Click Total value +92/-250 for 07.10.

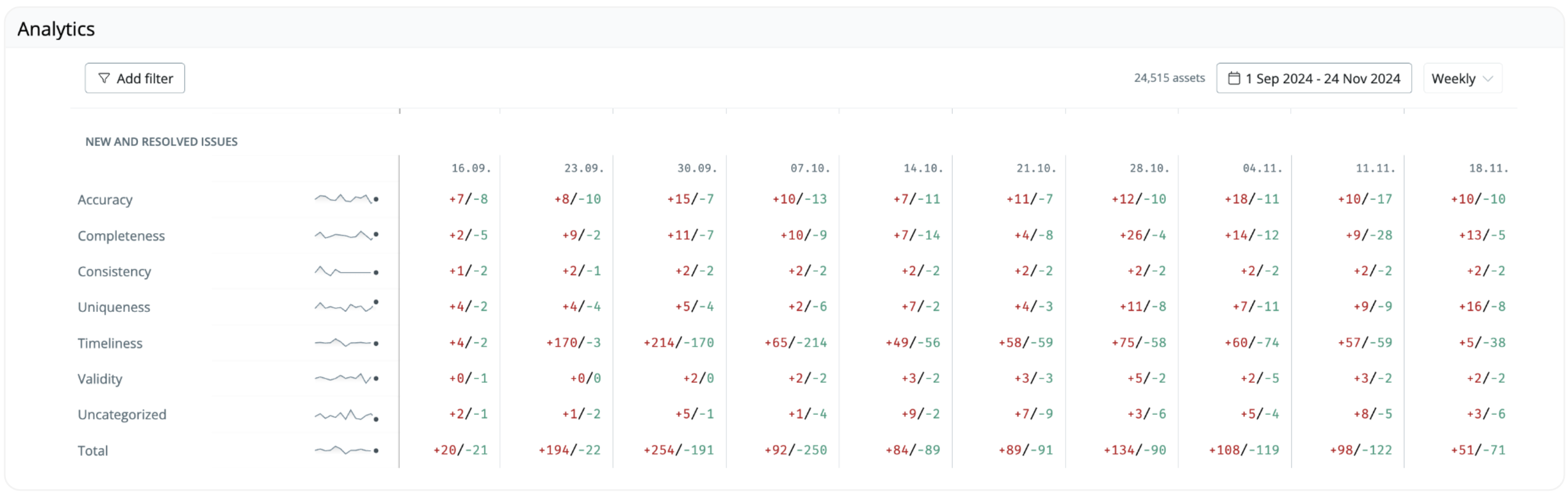(x=796, y=450)
